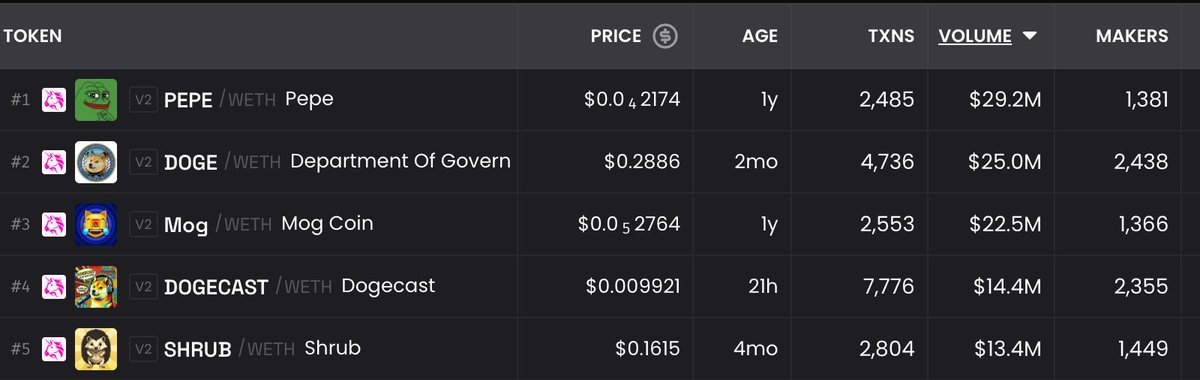The height and width of the screenshot is (380, 1200).
Task: Open the Dogecast token image
Action: pyautogui.click(x=96, y=287)
